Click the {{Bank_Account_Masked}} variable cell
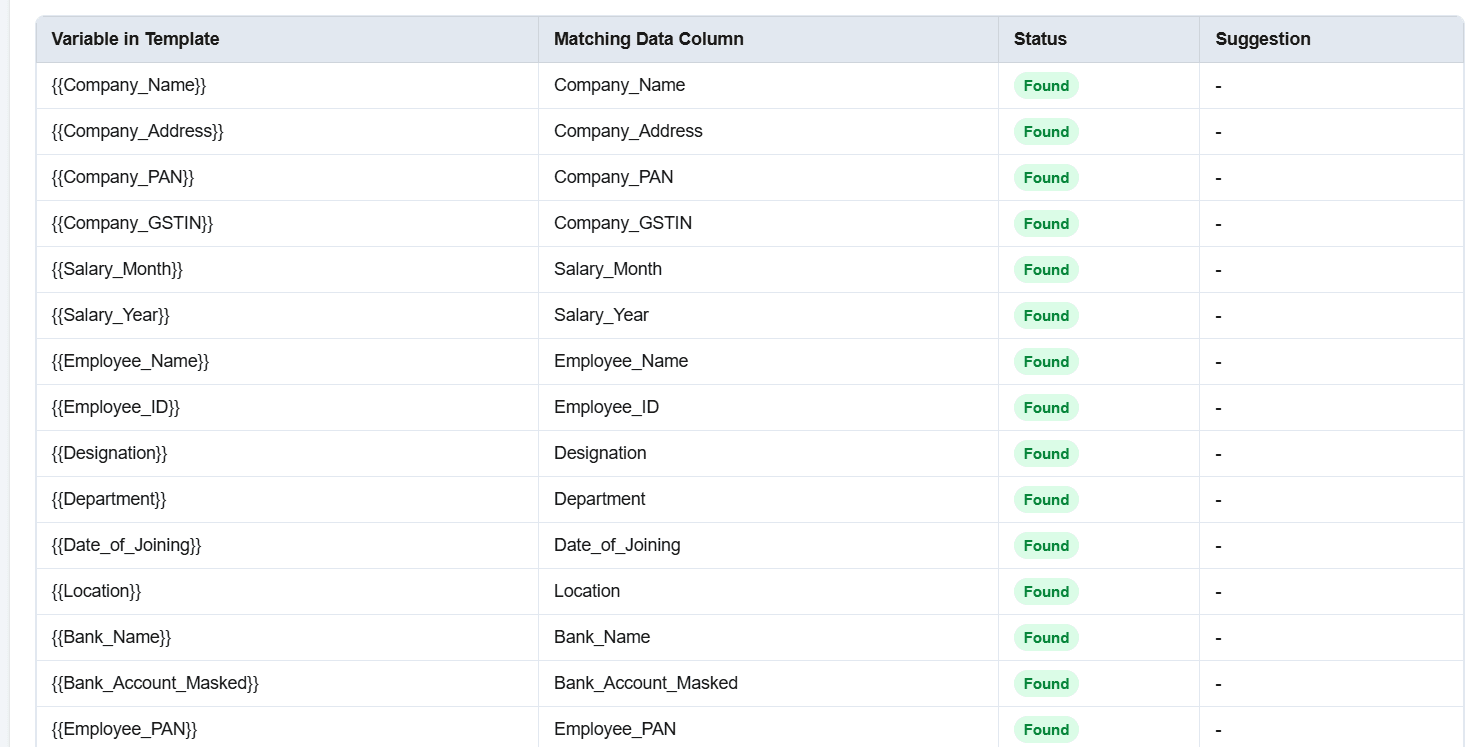This screenshot has width=1472, height=747. 287,683
